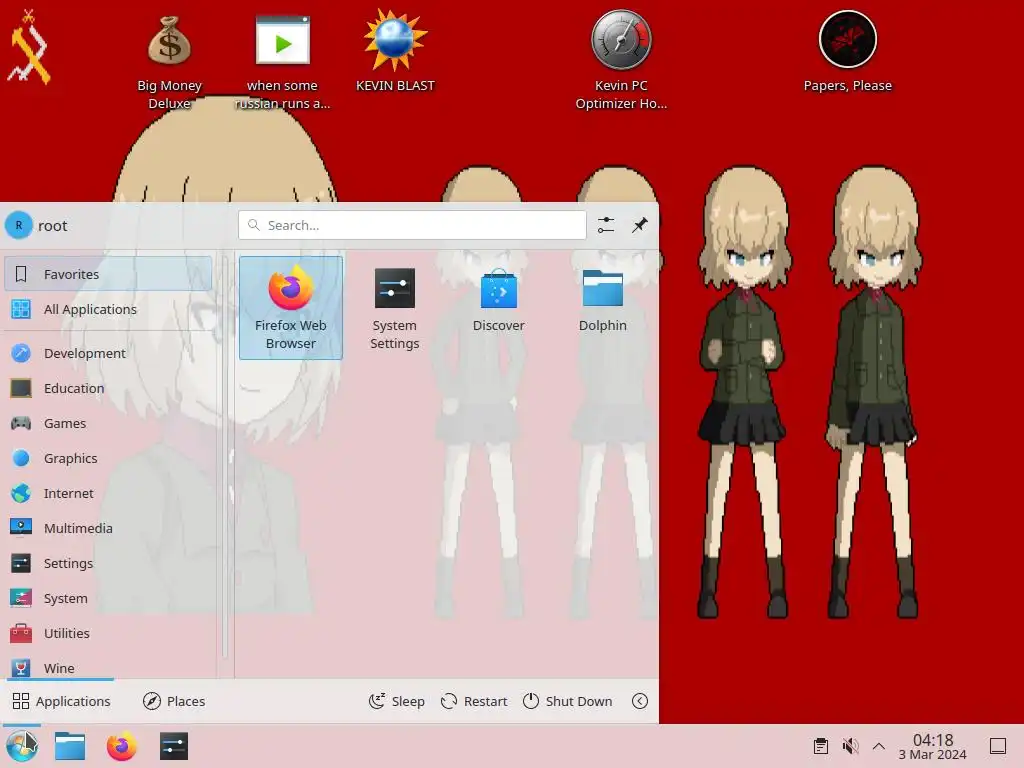
Task: Open the Education category
Action: click(x=108, y=388)
